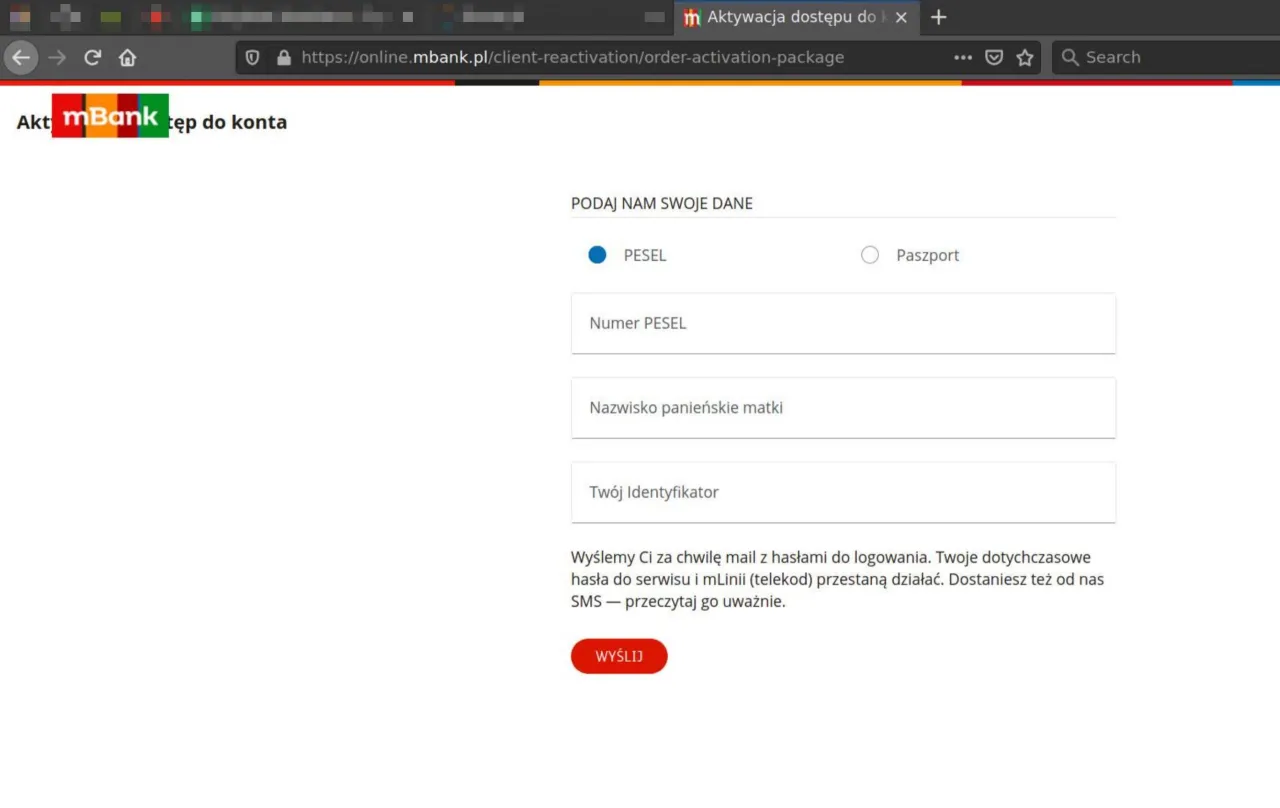
Task: Close the Aktywacja dostępu tab
Action: point(901,17)
